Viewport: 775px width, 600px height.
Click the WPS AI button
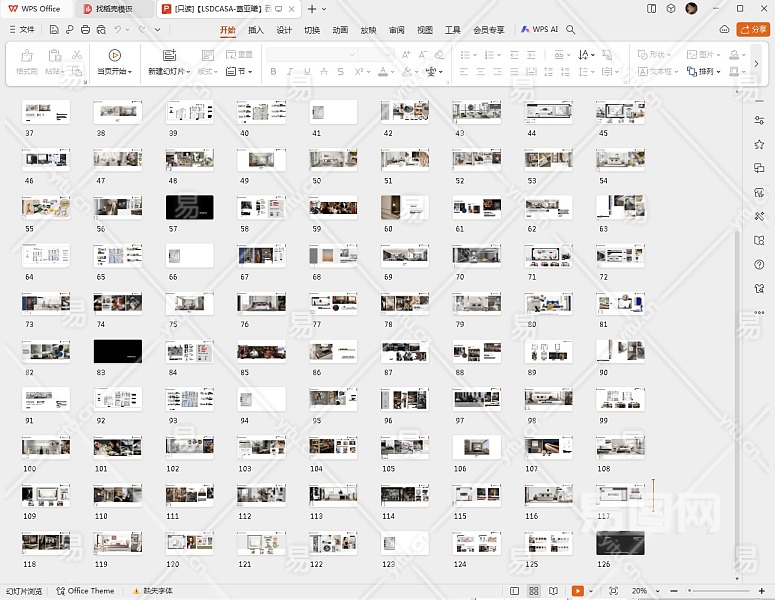[540, 30]
